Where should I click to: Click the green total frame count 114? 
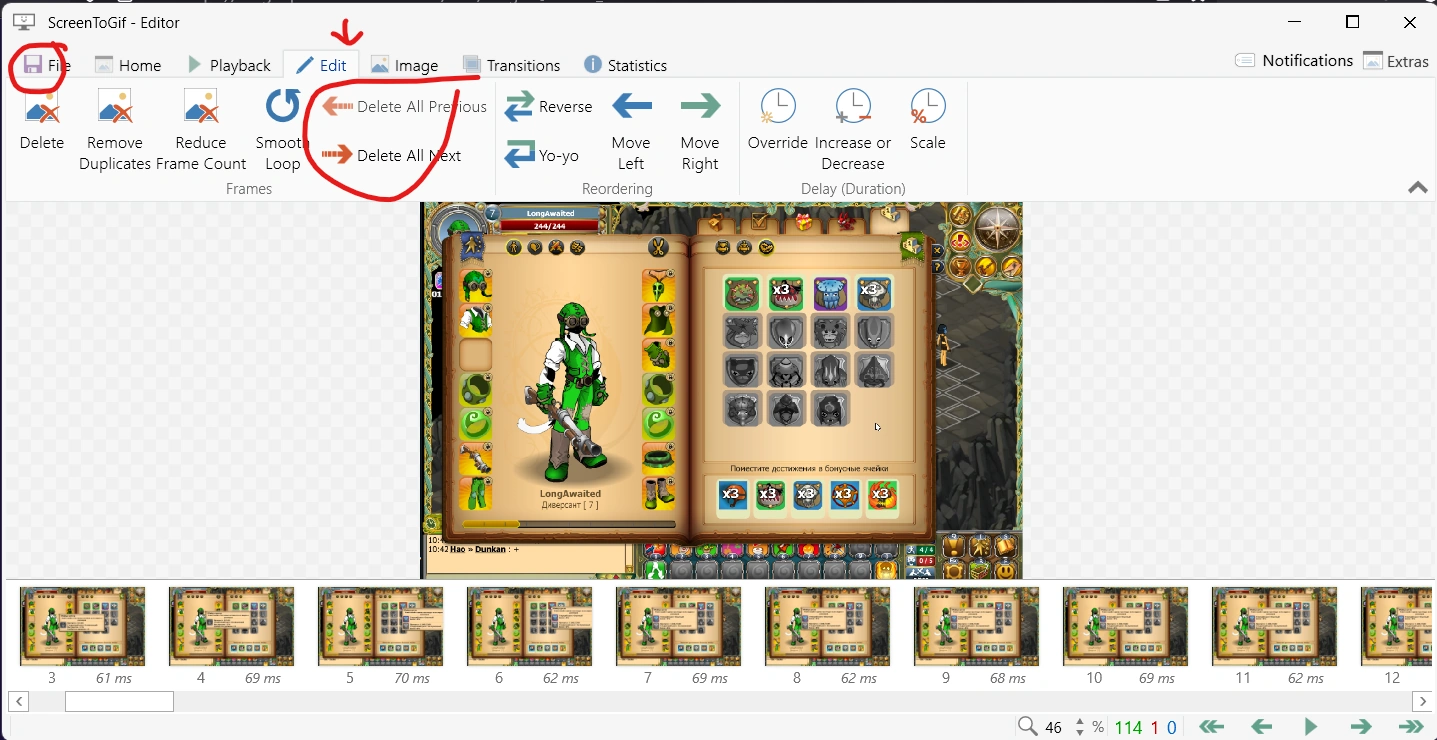coord(1128,727)
